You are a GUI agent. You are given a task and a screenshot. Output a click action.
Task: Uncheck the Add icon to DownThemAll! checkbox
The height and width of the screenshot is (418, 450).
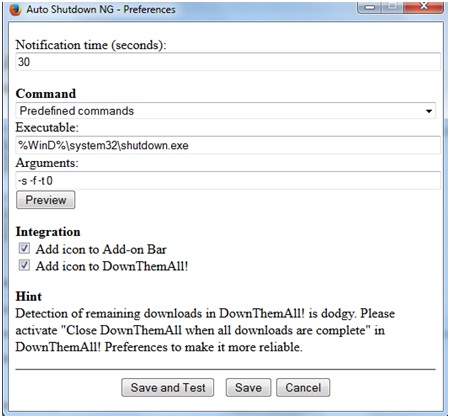[x=24, y=265]
